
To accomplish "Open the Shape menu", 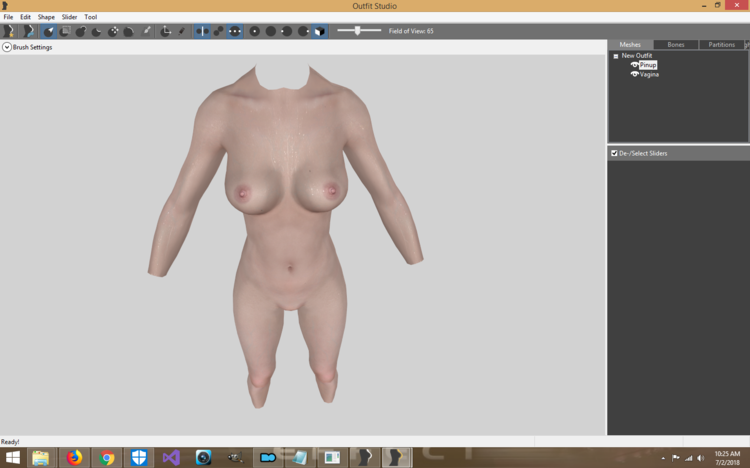I will (x=46, y=17).
